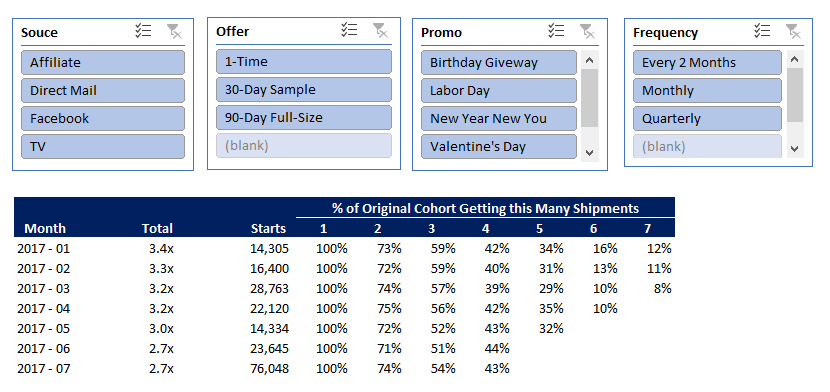Select the 2017 - 03 row Starts cell
Viewport: 830px width, 392px height.
[x=270, y=289]
